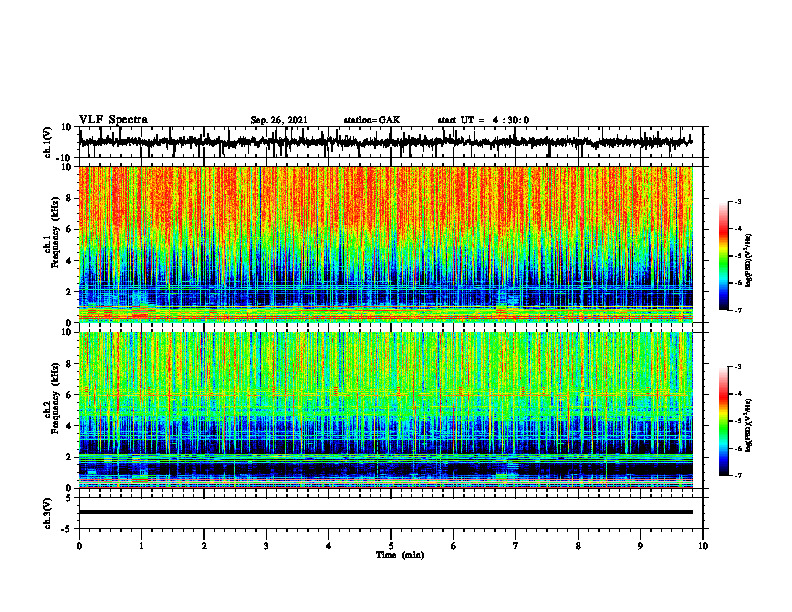This screenshot has height=612, width=792.
Task: Click the "9" tick on the Time axis
Action: point(640,546)
